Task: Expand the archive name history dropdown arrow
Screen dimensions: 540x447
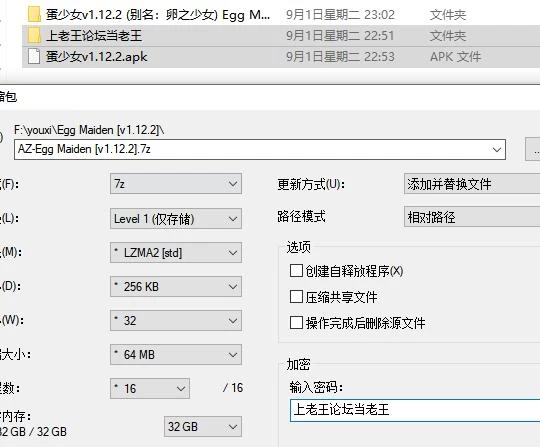Action: tap(497, 149)
